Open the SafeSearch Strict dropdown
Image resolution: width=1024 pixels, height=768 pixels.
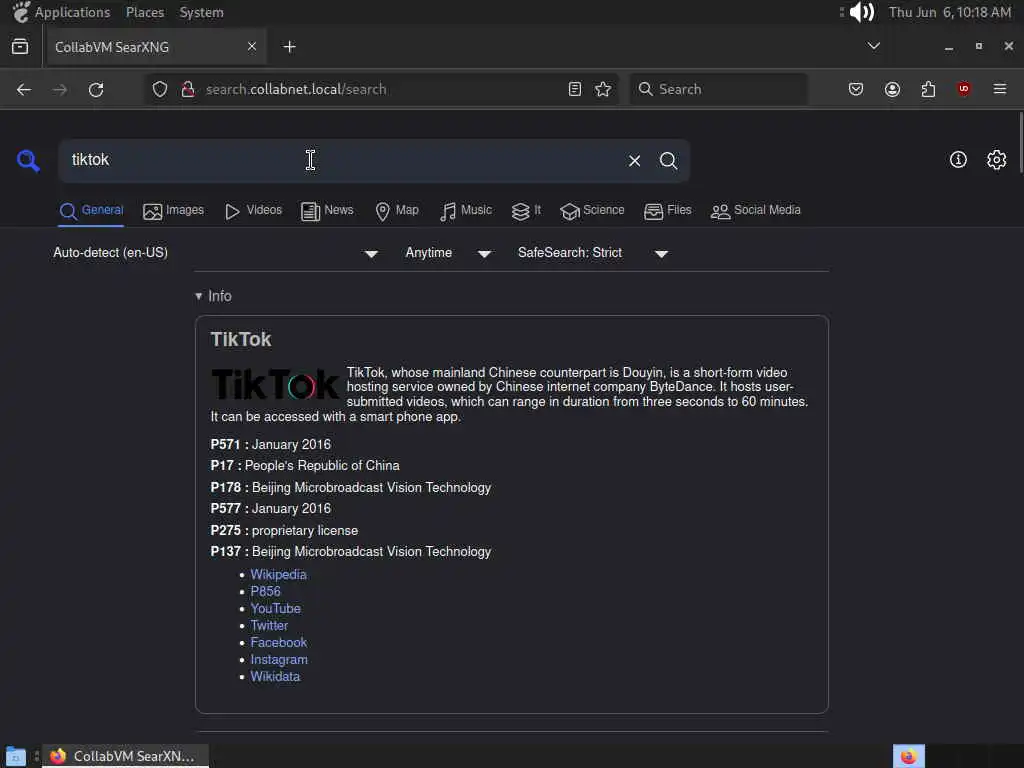pyautogui.click(x=592, y=253)
